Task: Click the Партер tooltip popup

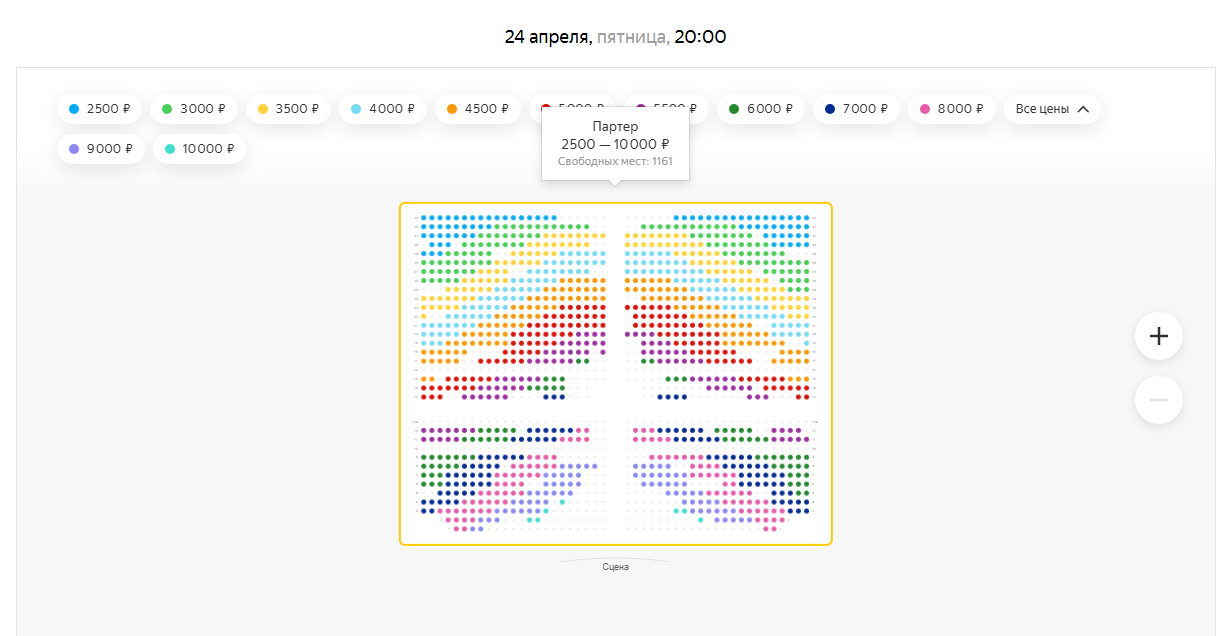Action: pyautogui.click(x=615, y=143)
